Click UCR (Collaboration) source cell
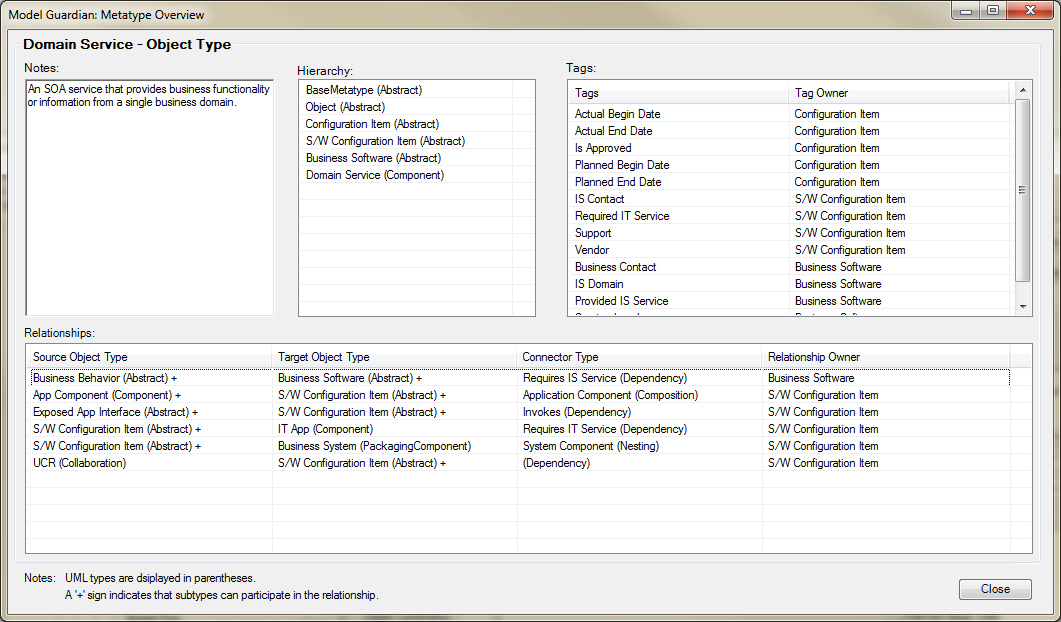 click(79, 463)
